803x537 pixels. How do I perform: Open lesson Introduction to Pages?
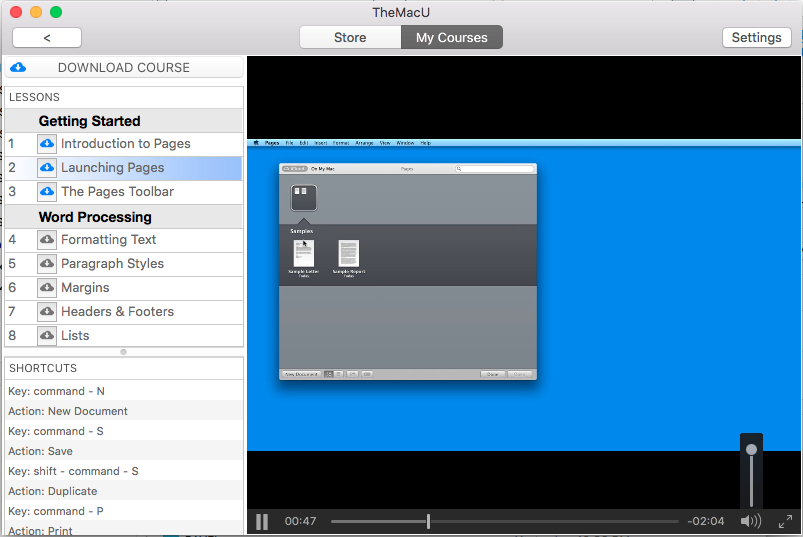[x=125, y=144]
